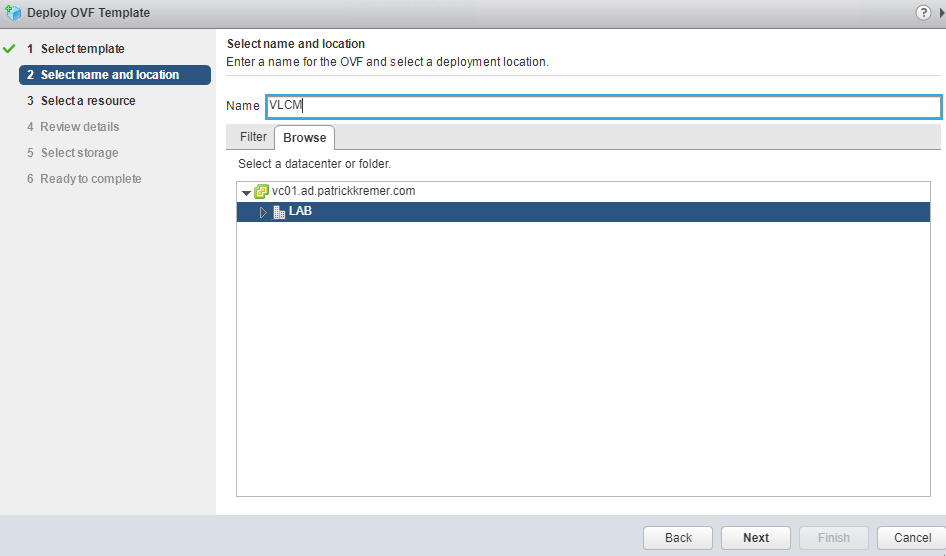Select step 2 Select name and location
946x556 pixels.
point(110,75)
